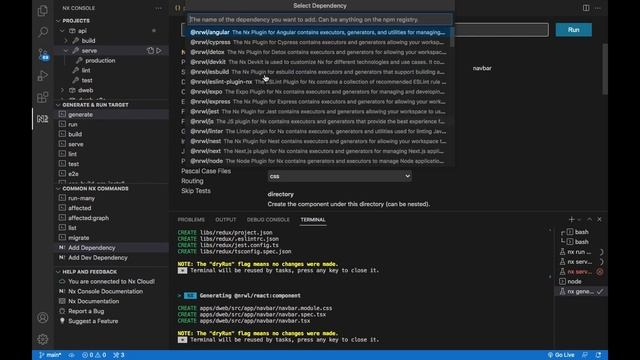The height and width of the screenshot is (360, 640).
Task: Switch to the PROBLEMS tab
Action: point(191,220)
